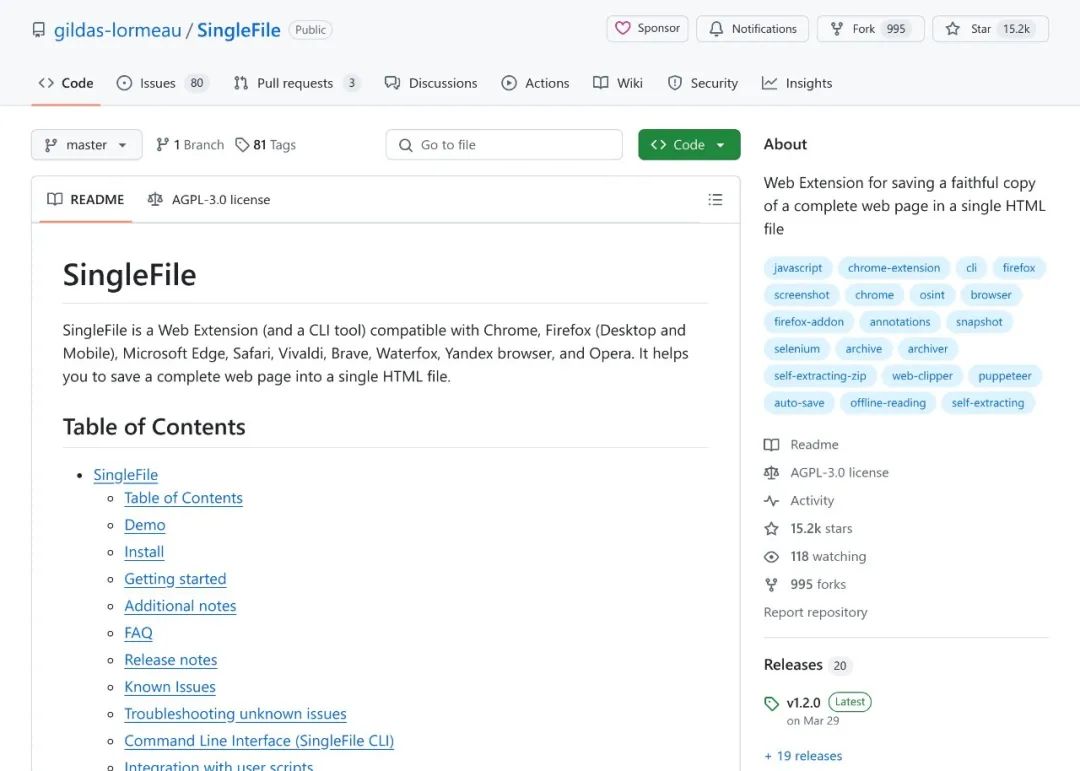The width and height of the screenshot is (1080, 771).
Task: Click the repository book icon beside gildas-lormeau
Action: point(39,30)
